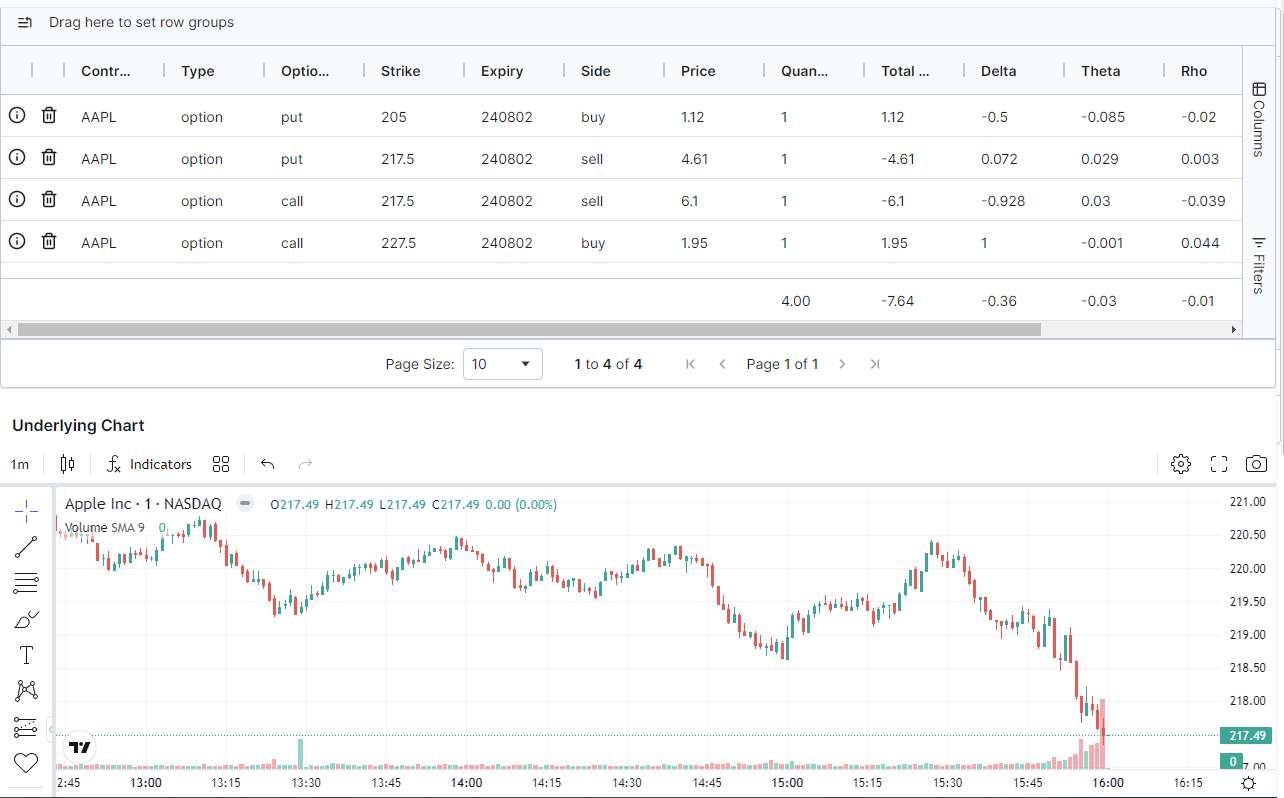Go to the last page
1284x798 pixels.
tap(875, 364)
